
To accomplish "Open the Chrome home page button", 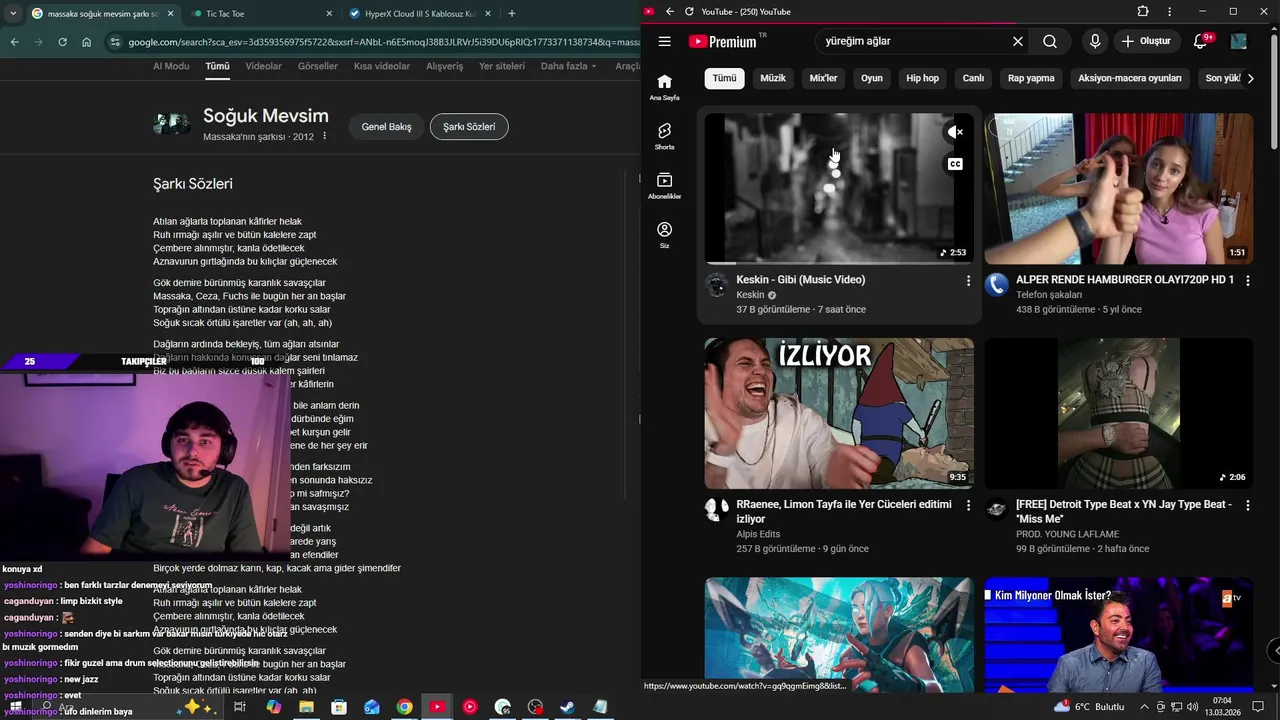I will click(86, 42).
